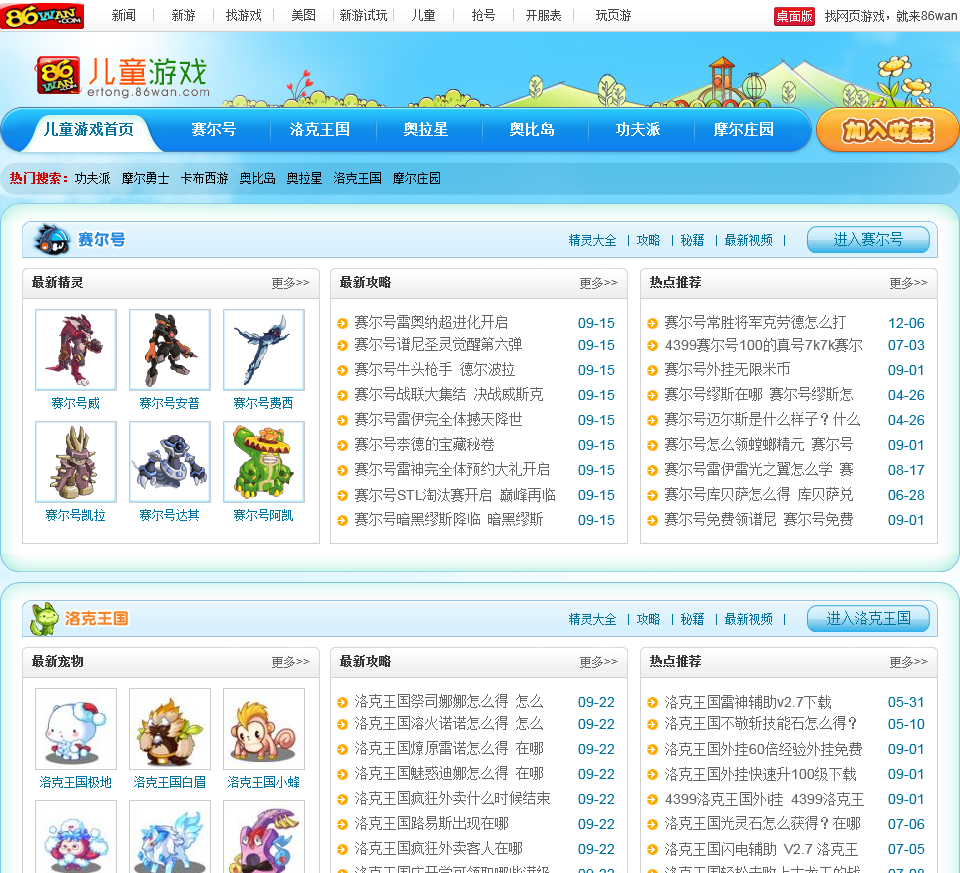Click the 进入洛克王国 button
The image size is (960, 873).
868,618
